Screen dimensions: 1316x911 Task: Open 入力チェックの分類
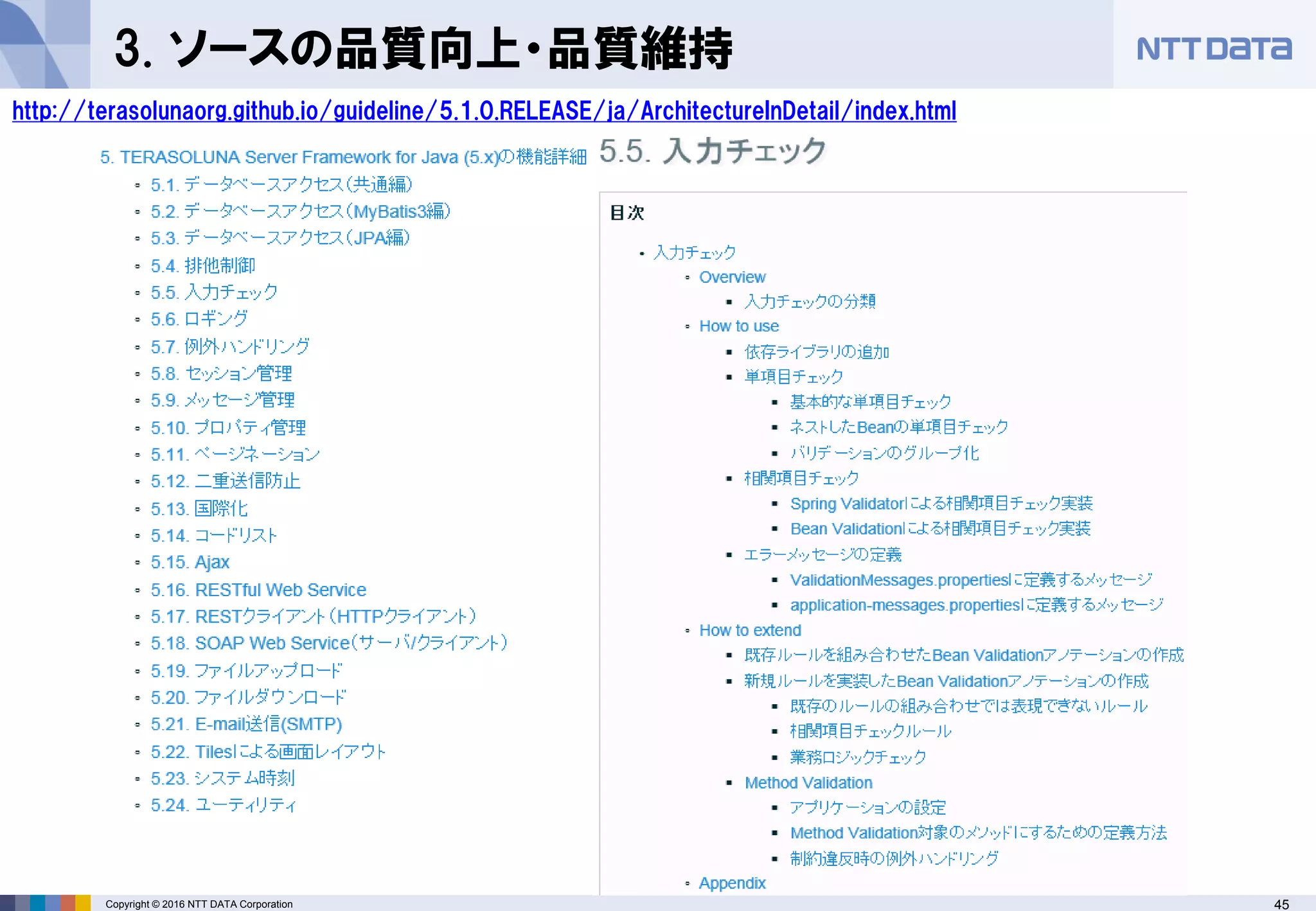pyautogui.click(x=810, y=301)
